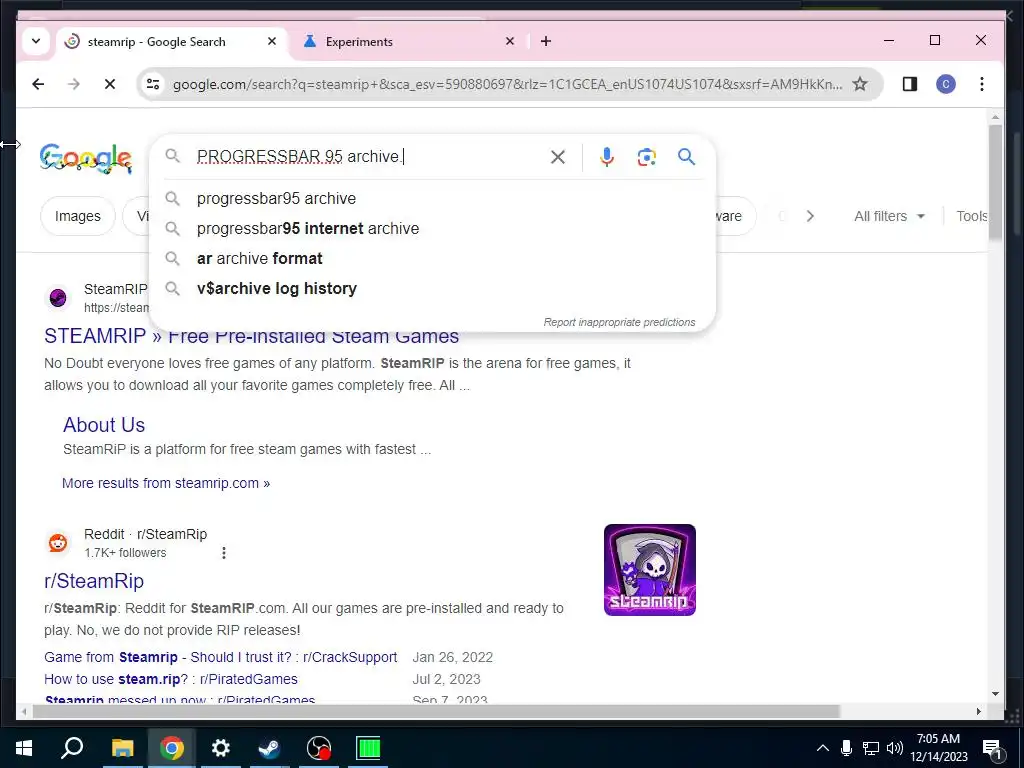Open the volume control in system tray
Viewport: 1024px width, 768px height.
895,748
